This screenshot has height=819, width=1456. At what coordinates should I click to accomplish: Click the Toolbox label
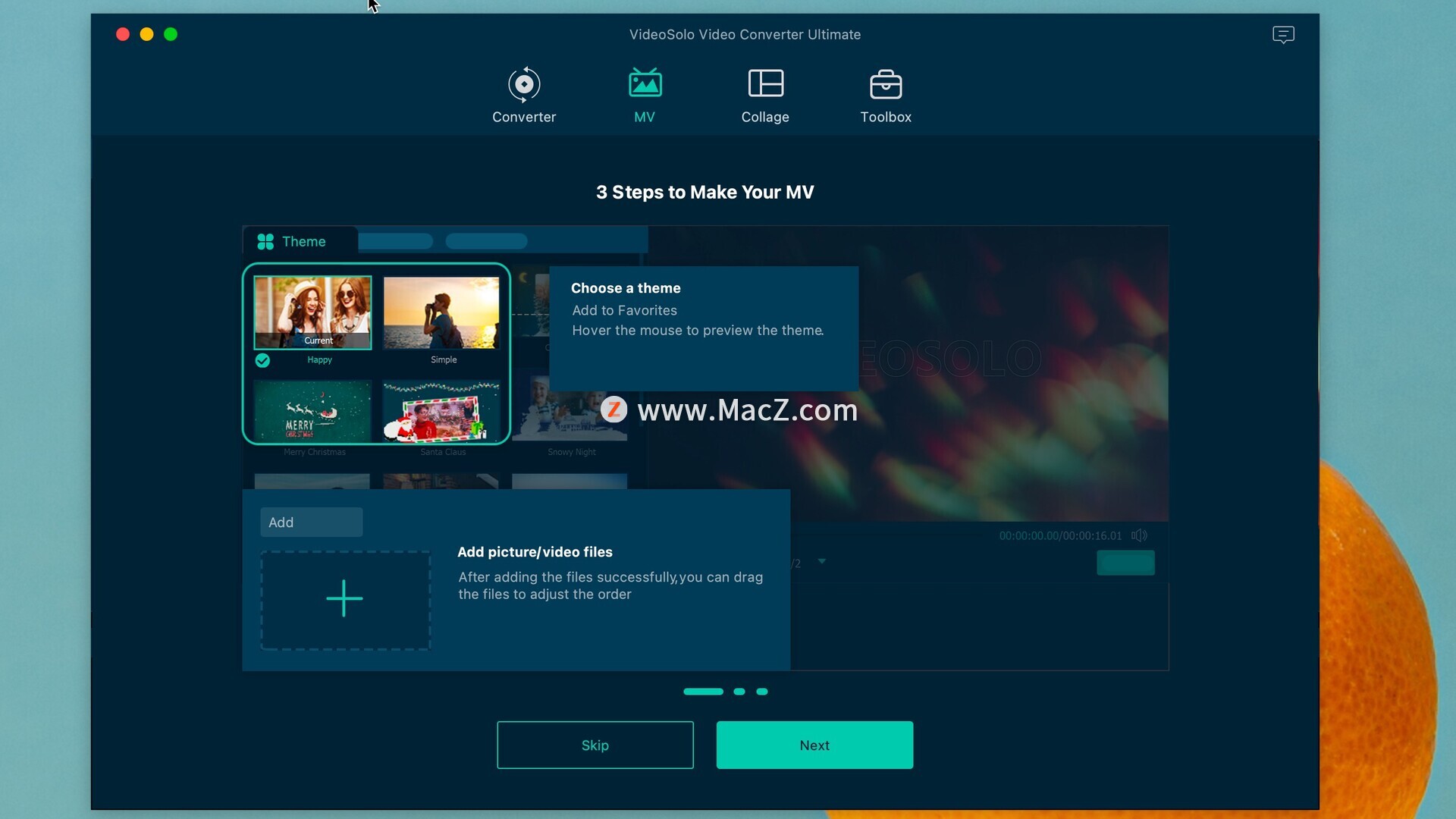point(886,117)
